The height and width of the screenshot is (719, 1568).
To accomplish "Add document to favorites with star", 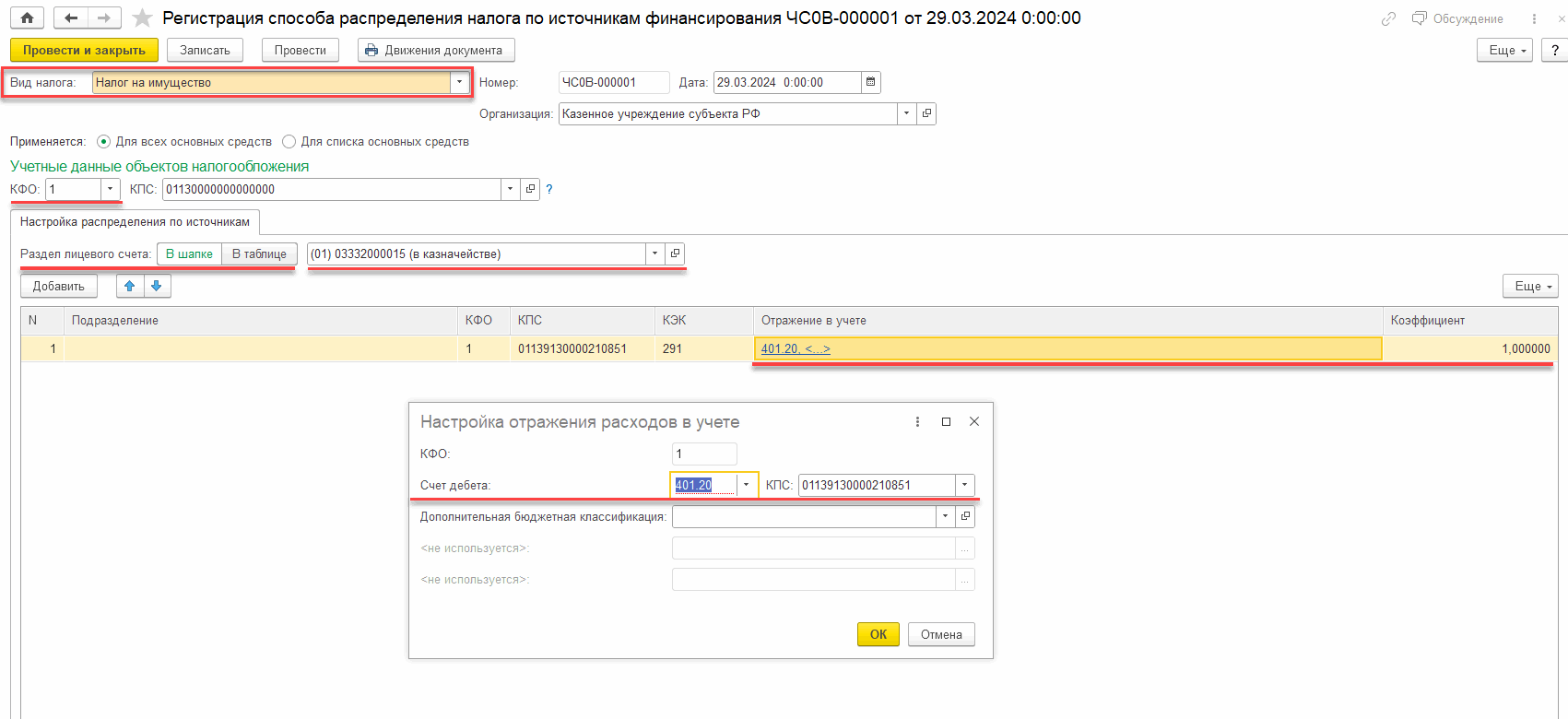I will (142, 18).
